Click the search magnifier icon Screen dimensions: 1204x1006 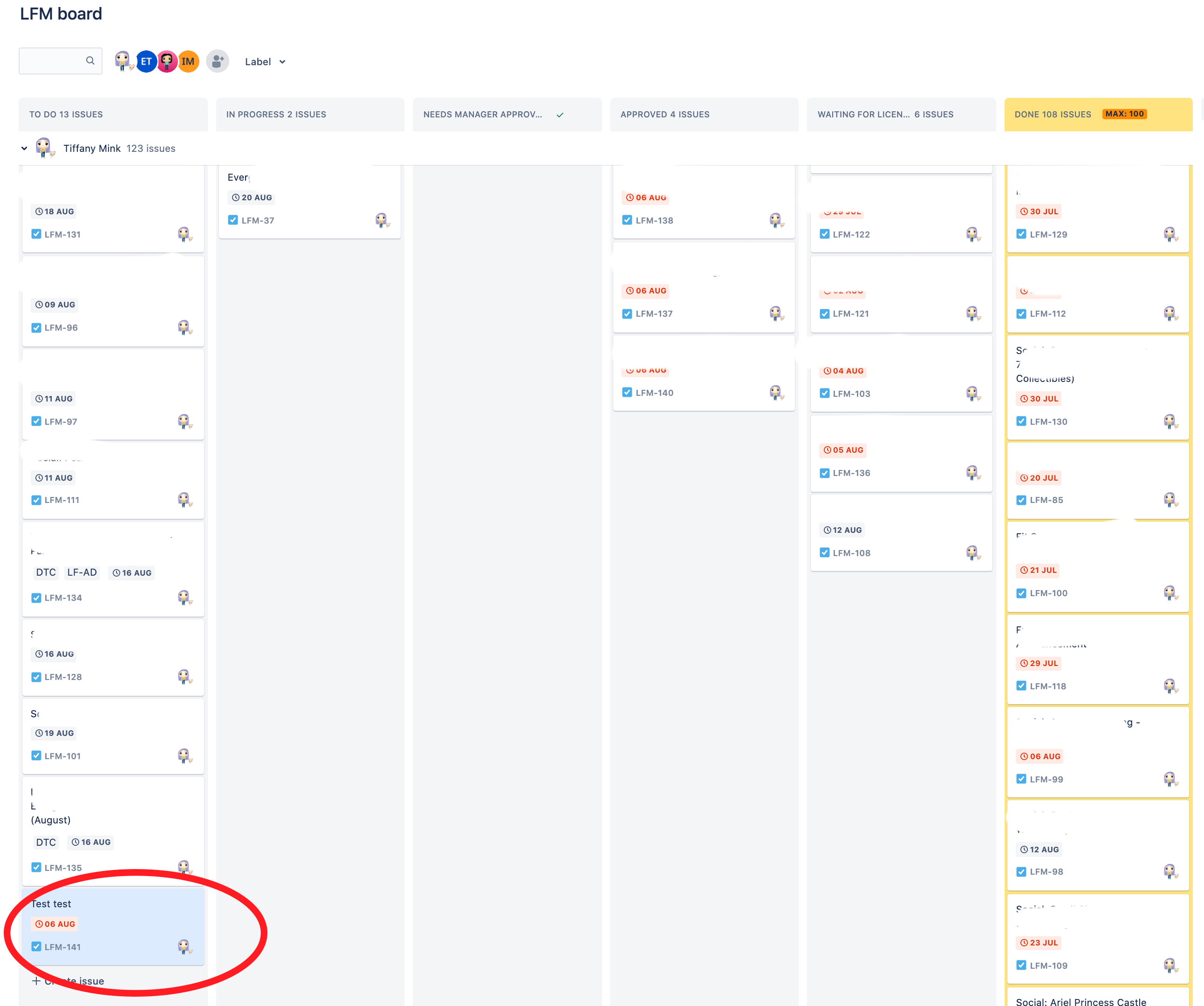(x=90, y=60)
